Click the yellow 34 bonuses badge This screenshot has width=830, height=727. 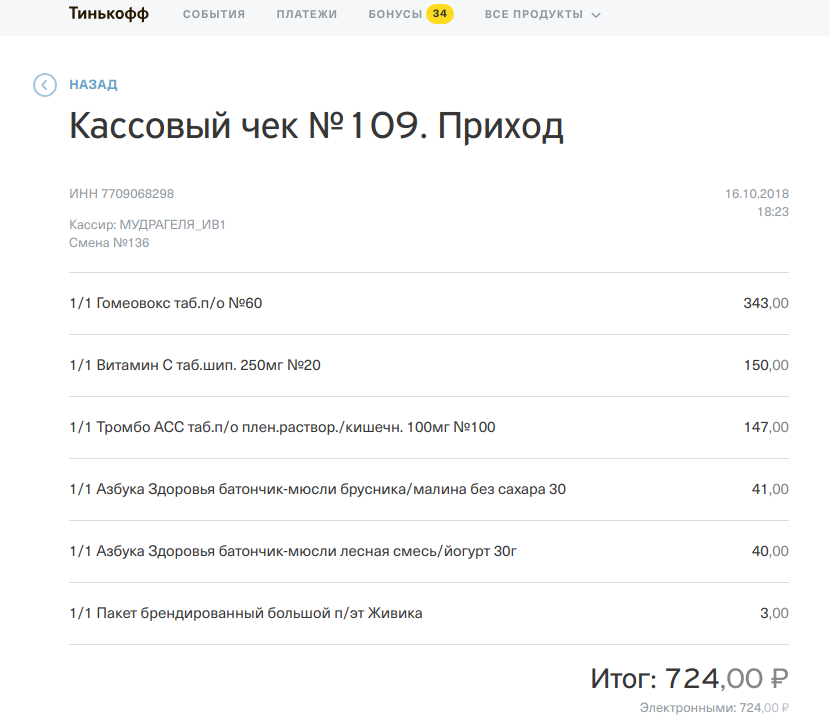click(x=439, y=14)
